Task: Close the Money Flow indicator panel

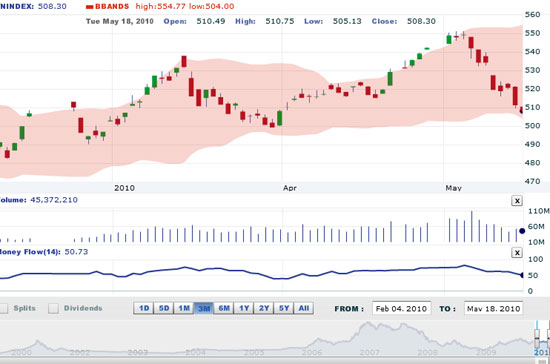Action: [517, 252]
